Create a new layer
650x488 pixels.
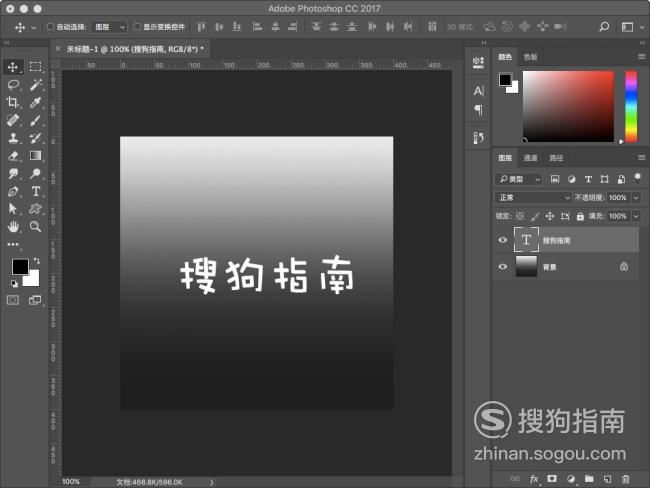[607, 479]
